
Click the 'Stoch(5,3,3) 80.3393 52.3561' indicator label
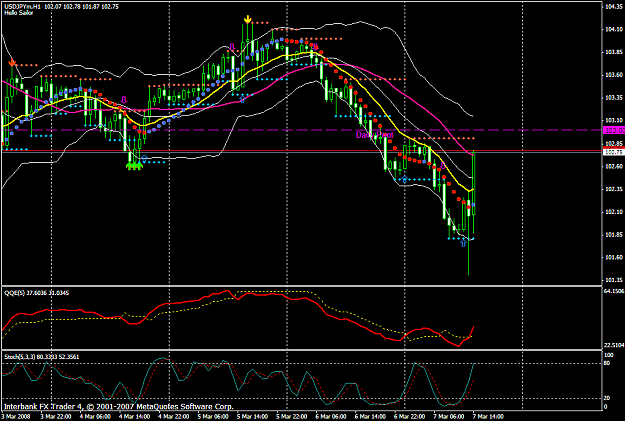[x=42, y=357]
